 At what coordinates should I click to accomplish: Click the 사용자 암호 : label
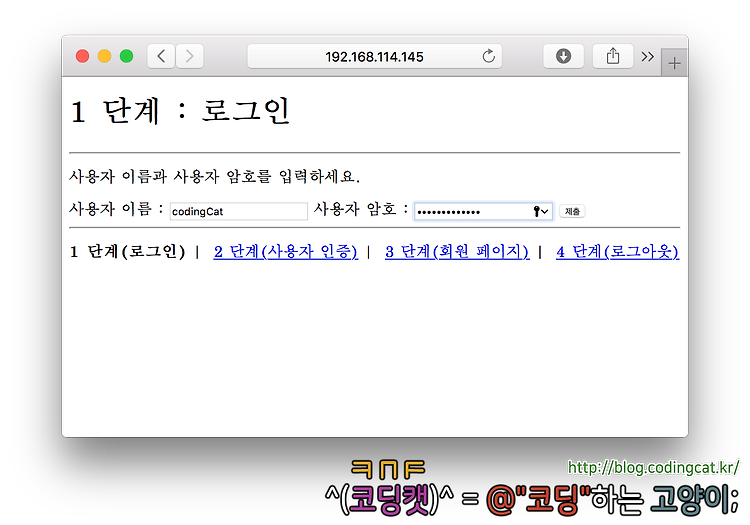(361, 209)
